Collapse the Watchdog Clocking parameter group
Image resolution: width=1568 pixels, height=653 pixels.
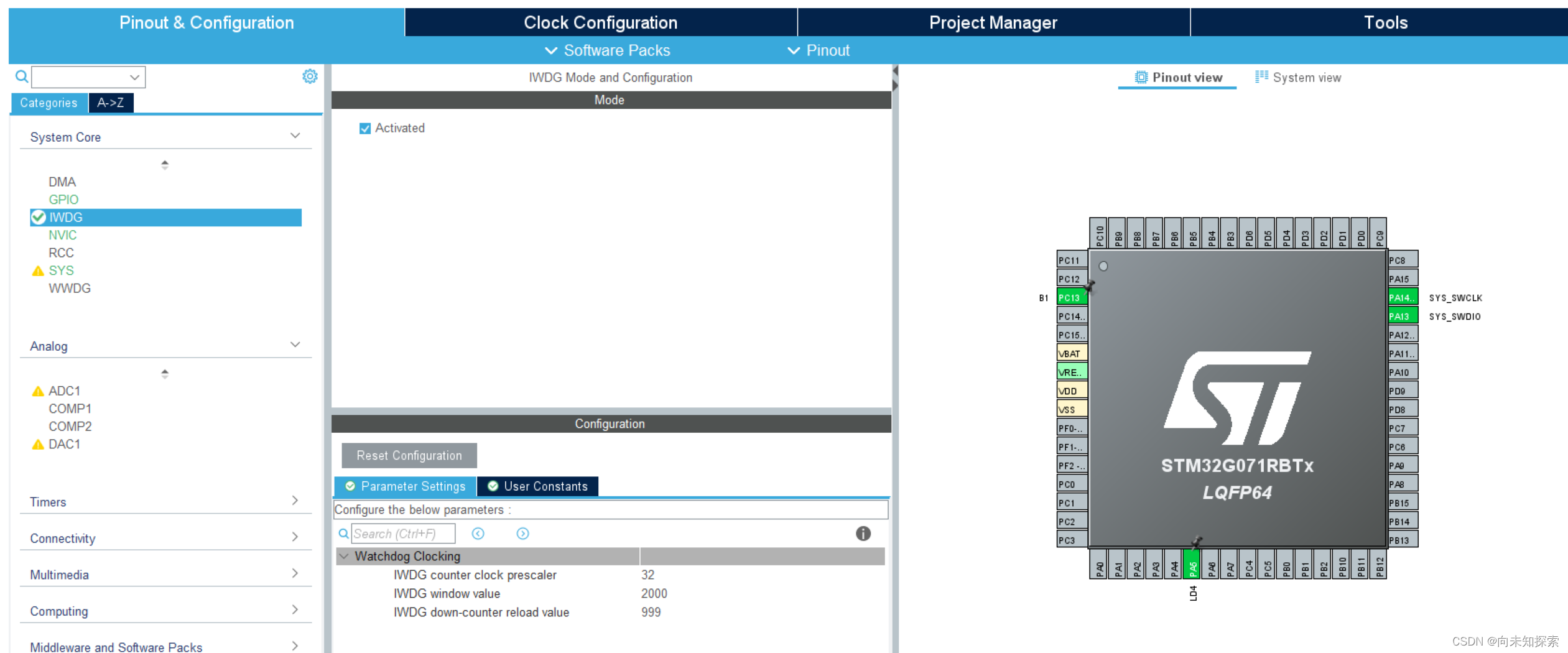pyautogui.click(x=343, y=556)
